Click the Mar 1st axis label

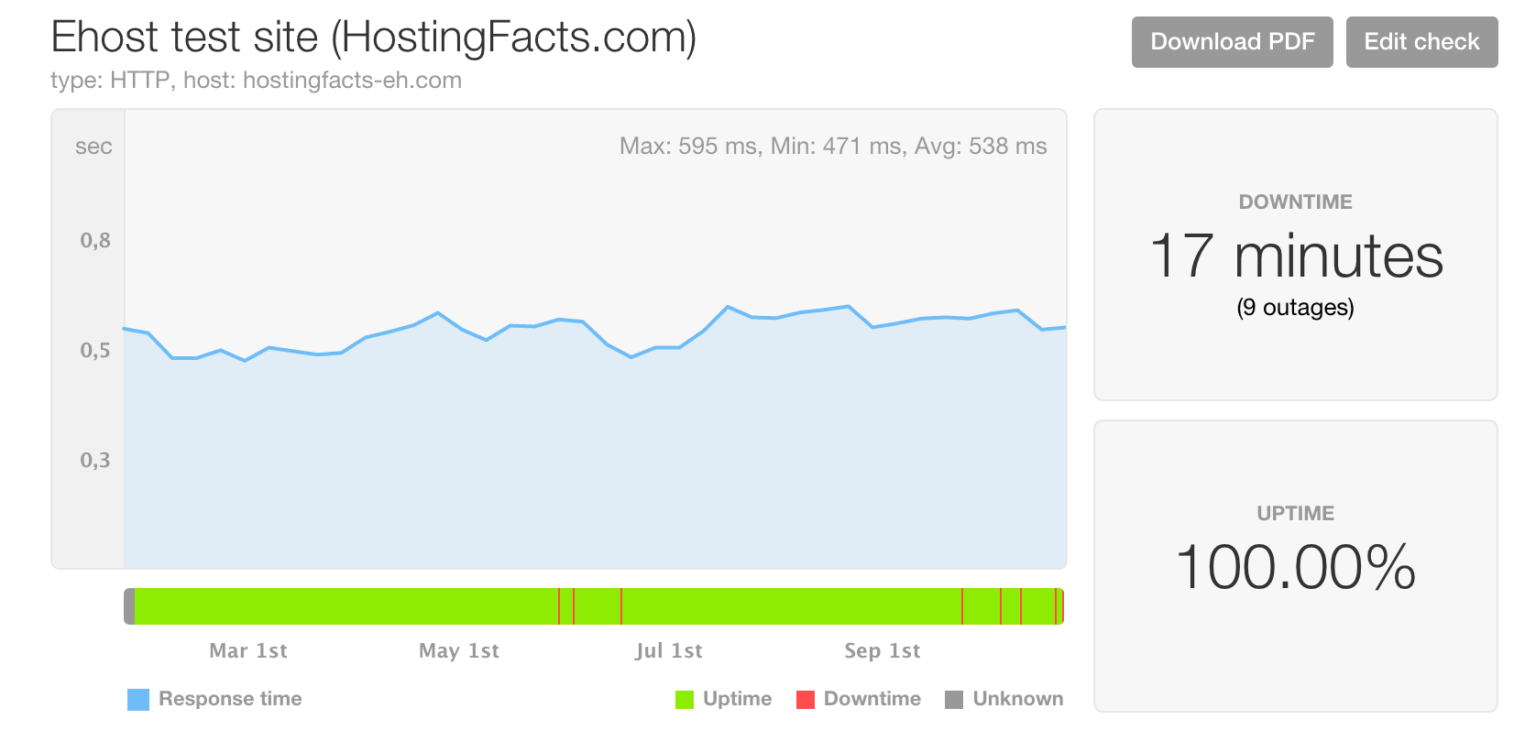pos(248,651)
